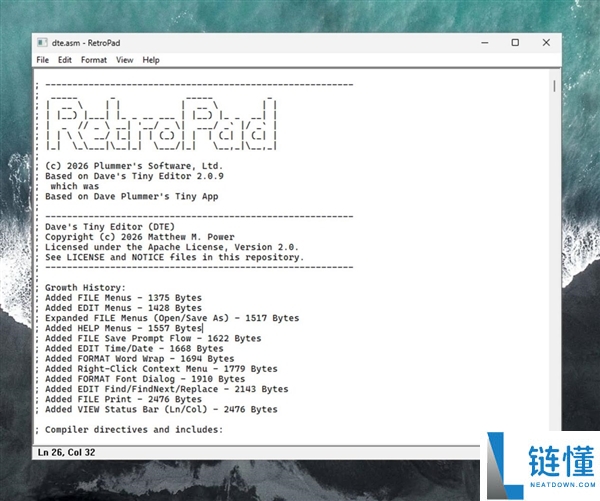Click the line 'Based on Dave Plummer's Tiny App'
The height and width of the screenshot is (501, 600).
tap(132, 196)
